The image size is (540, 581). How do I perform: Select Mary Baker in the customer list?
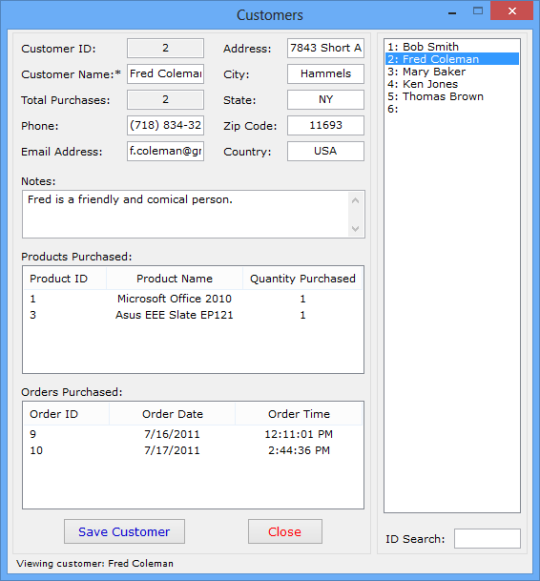pos(452,72)
